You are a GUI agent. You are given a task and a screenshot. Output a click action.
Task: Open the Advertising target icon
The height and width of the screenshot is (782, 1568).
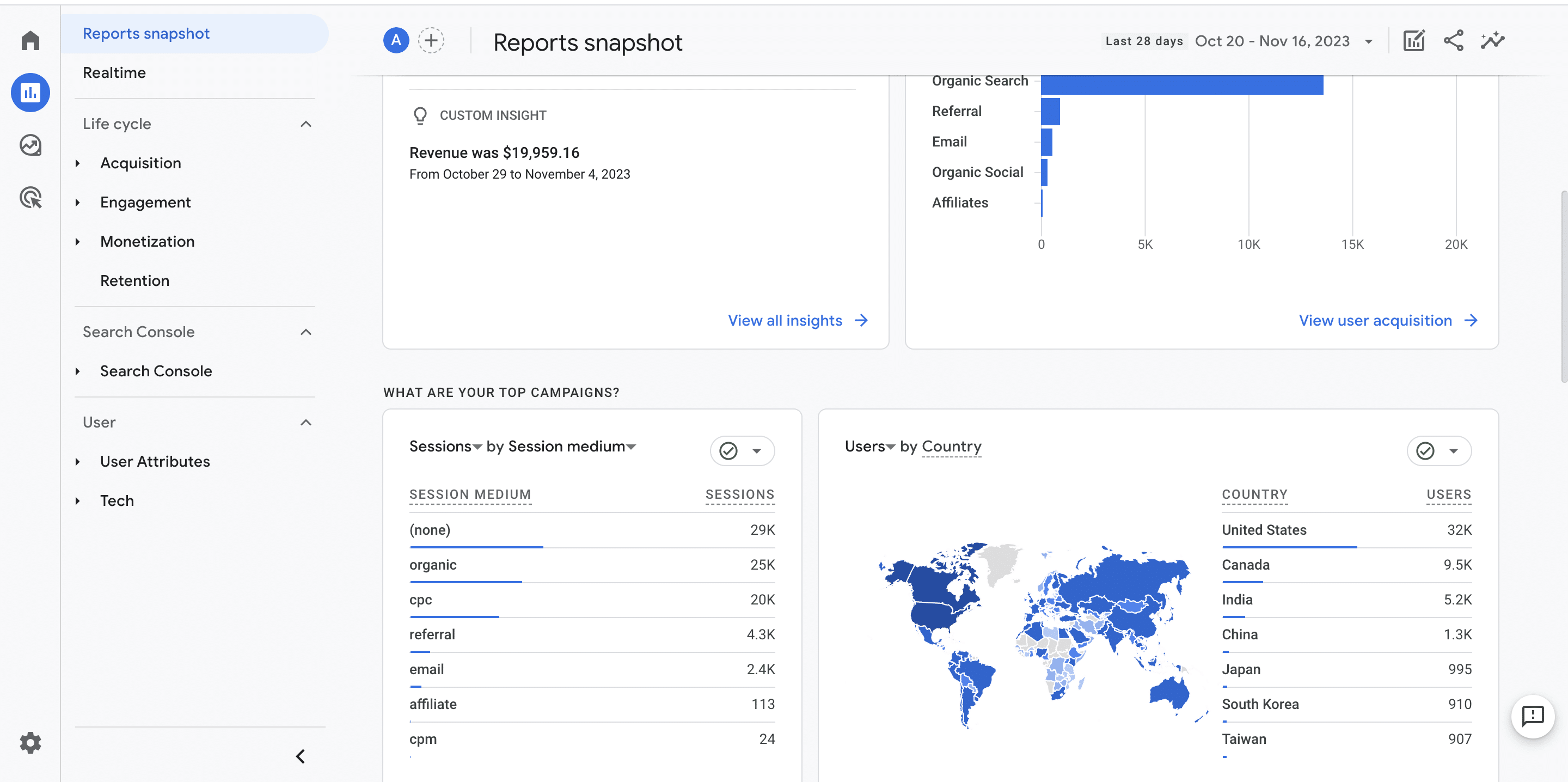click(x=30, y=197)
